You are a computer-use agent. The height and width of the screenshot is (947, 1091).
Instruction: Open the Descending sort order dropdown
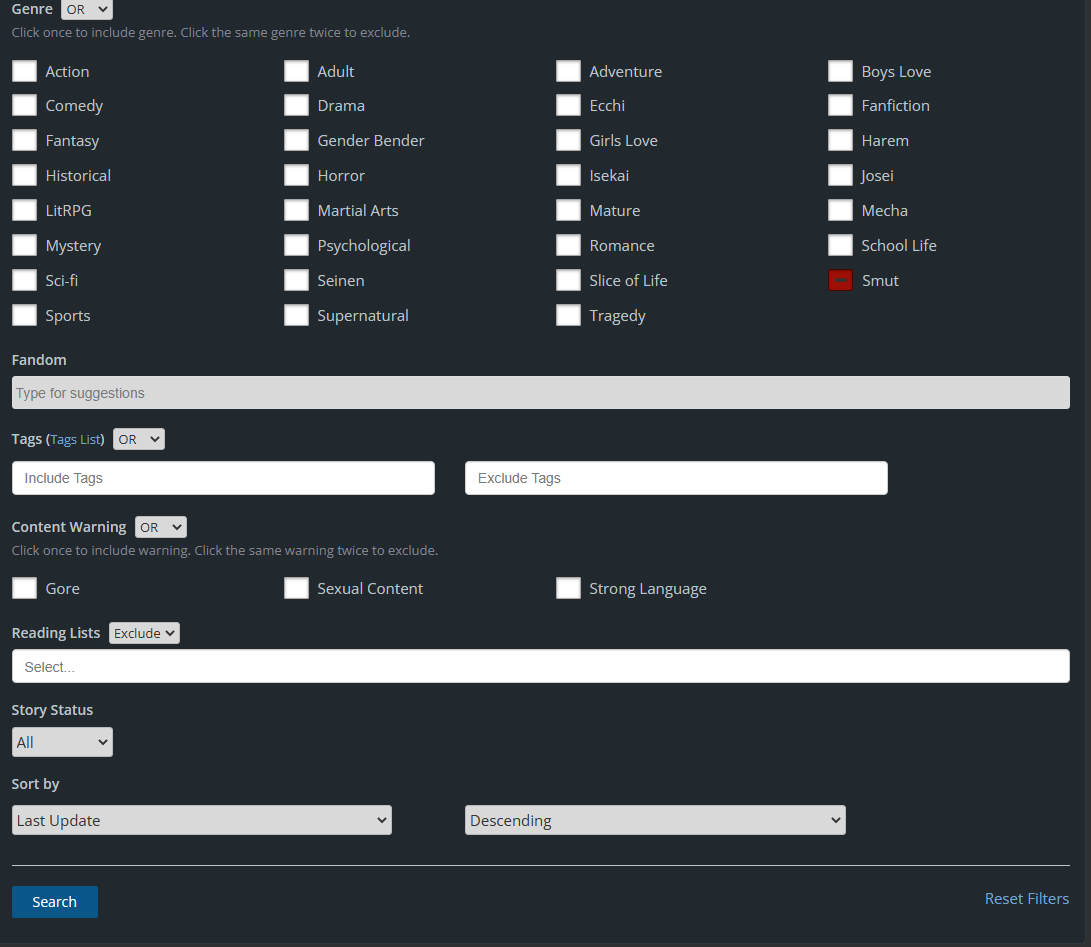point(655,820)
